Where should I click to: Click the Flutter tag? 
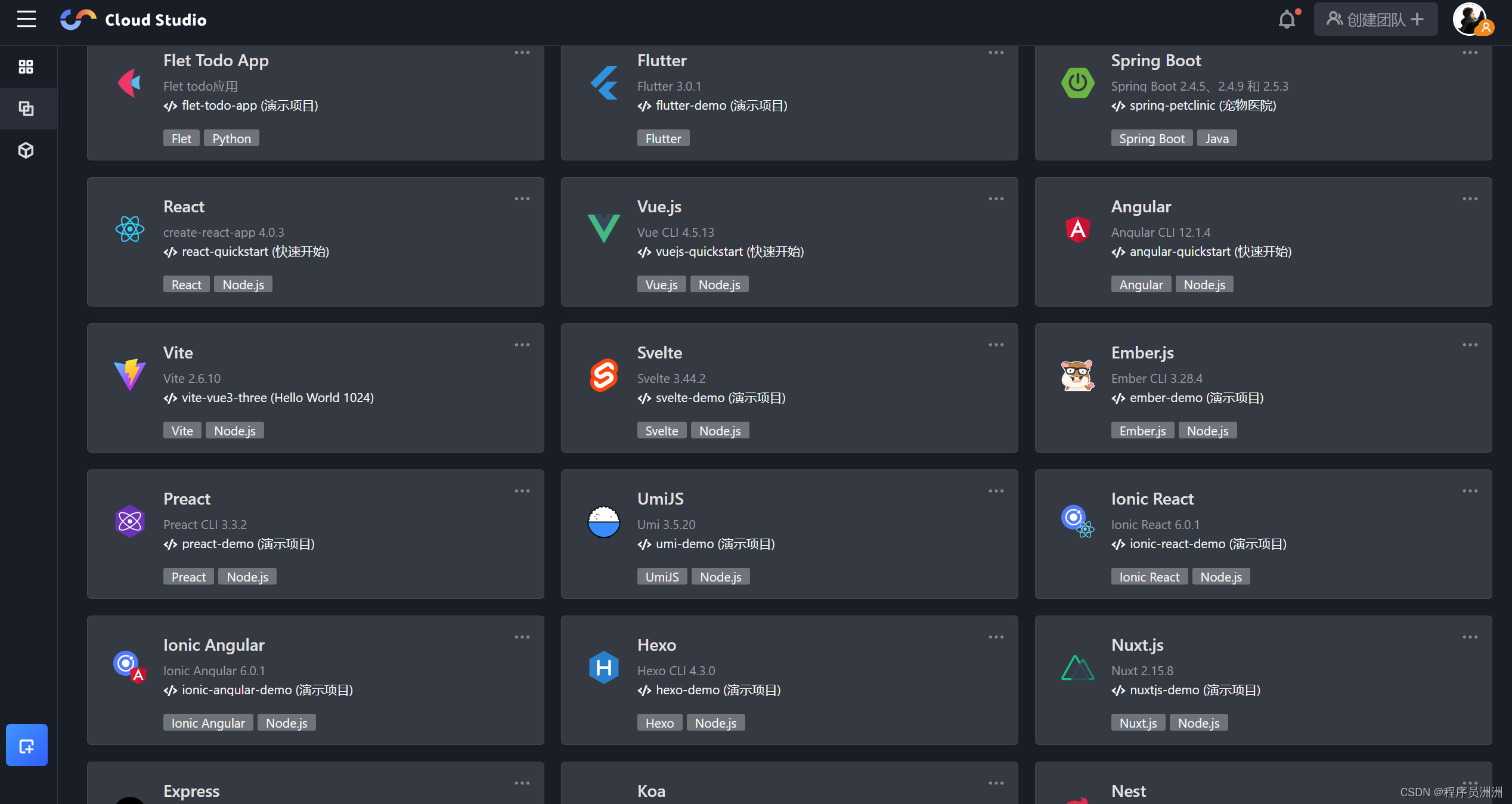[663, 138]
